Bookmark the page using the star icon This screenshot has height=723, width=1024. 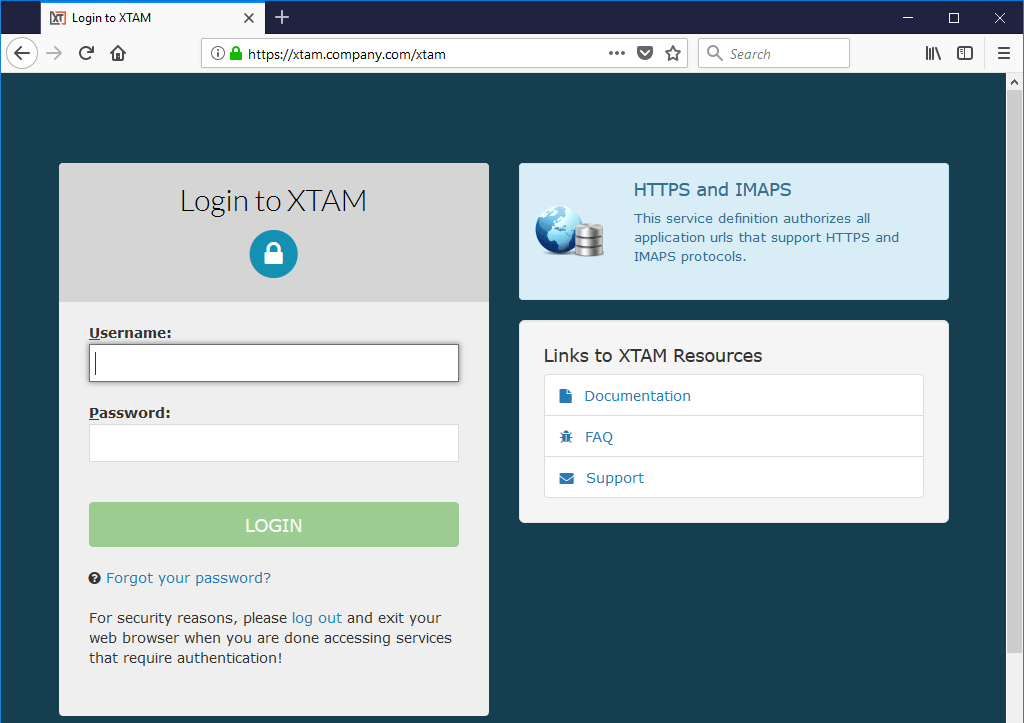[673, 53]
